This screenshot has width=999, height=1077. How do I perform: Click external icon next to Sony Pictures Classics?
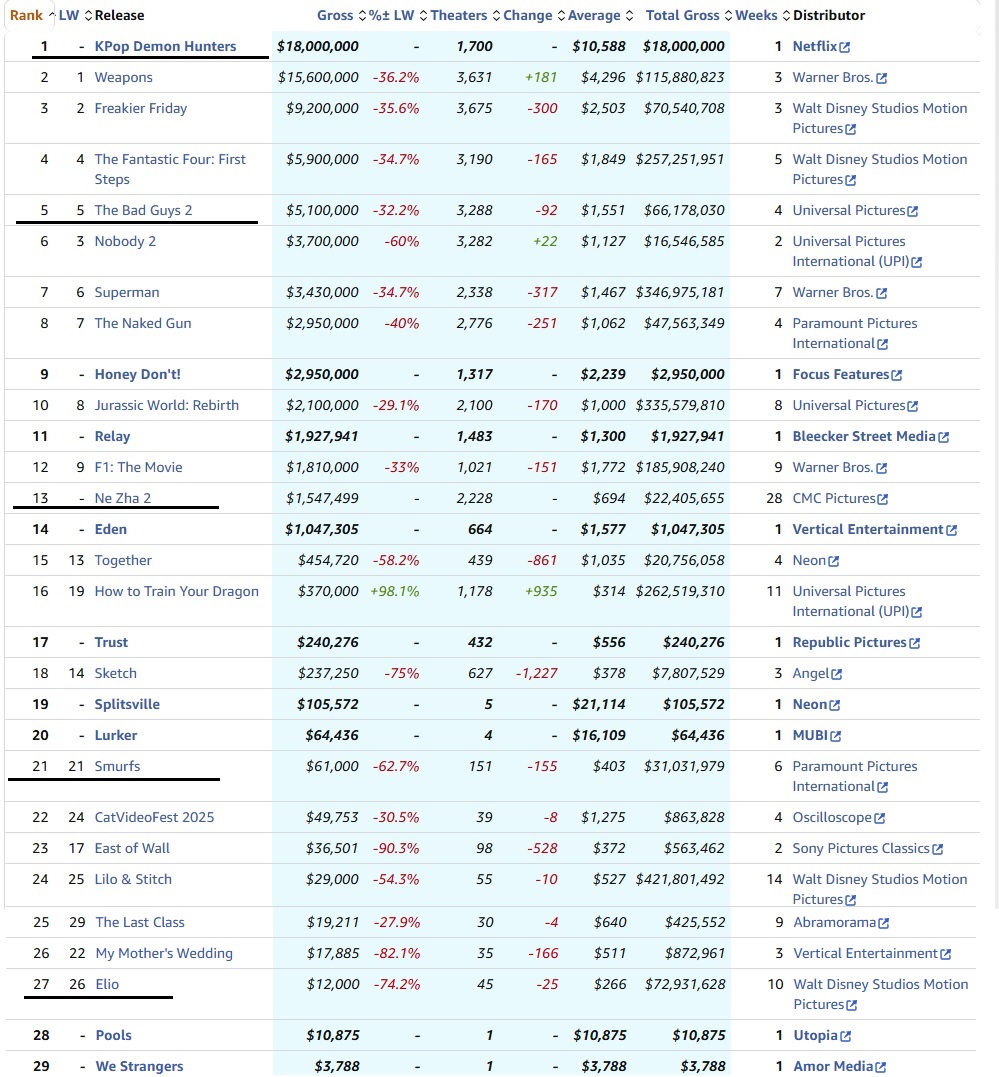click(x=938, y=850)
